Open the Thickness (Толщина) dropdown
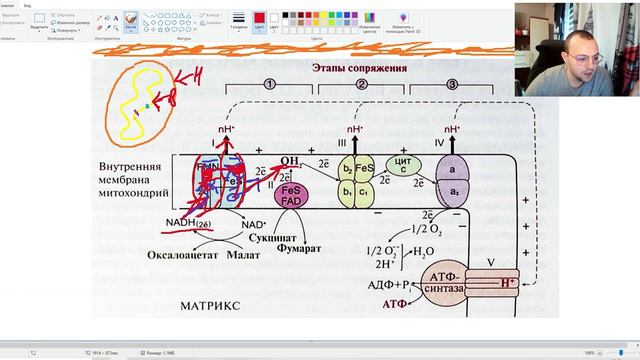 click(239, 22)
